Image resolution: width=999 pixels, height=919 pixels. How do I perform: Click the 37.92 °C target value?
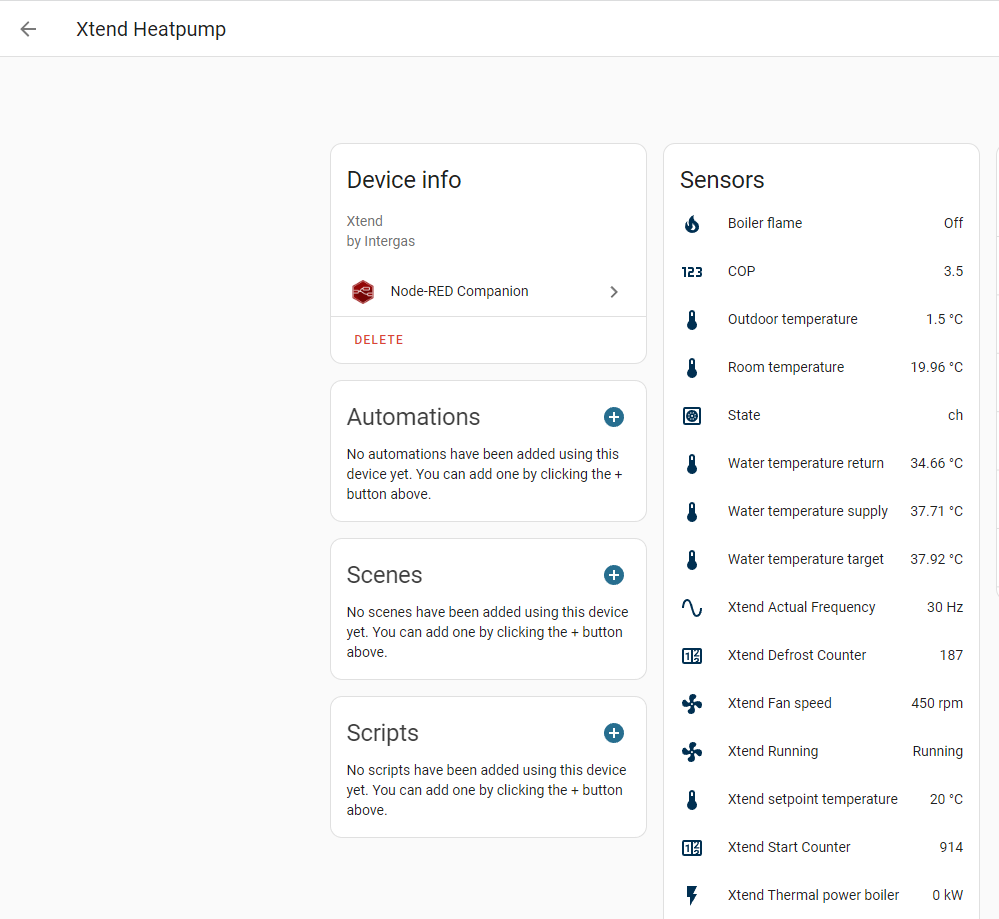pyautogui.click(x=937, y=559)
